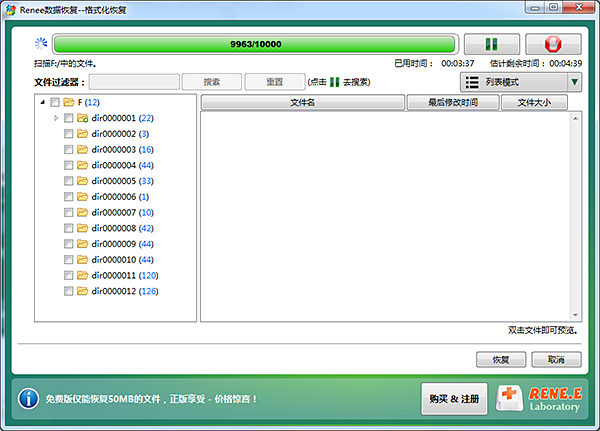Close the Renee window
The height and width of the screenshot is (431, 600).
pos(580,7)
